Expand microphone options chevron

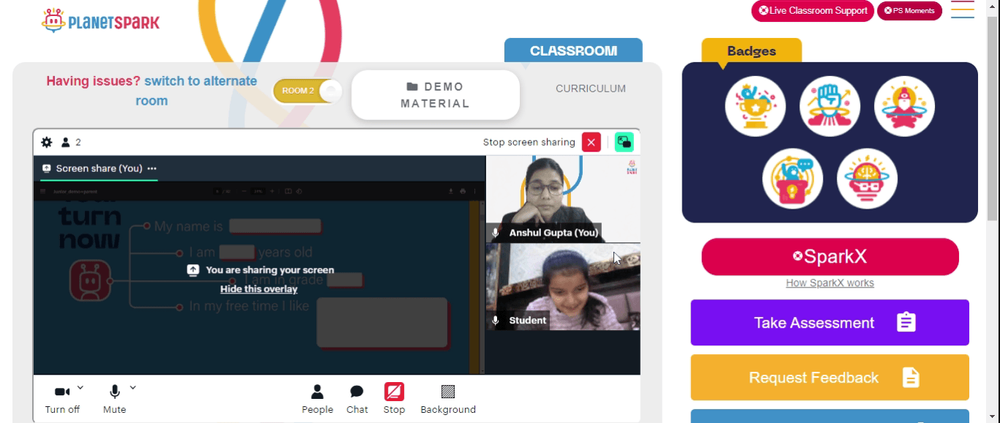tap(133, 387)
